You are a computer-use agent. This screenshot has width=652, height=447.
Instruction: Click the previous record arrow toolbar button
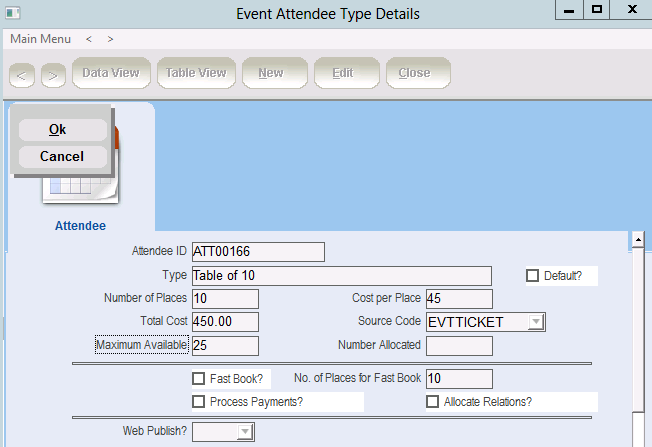click(23, 73)
